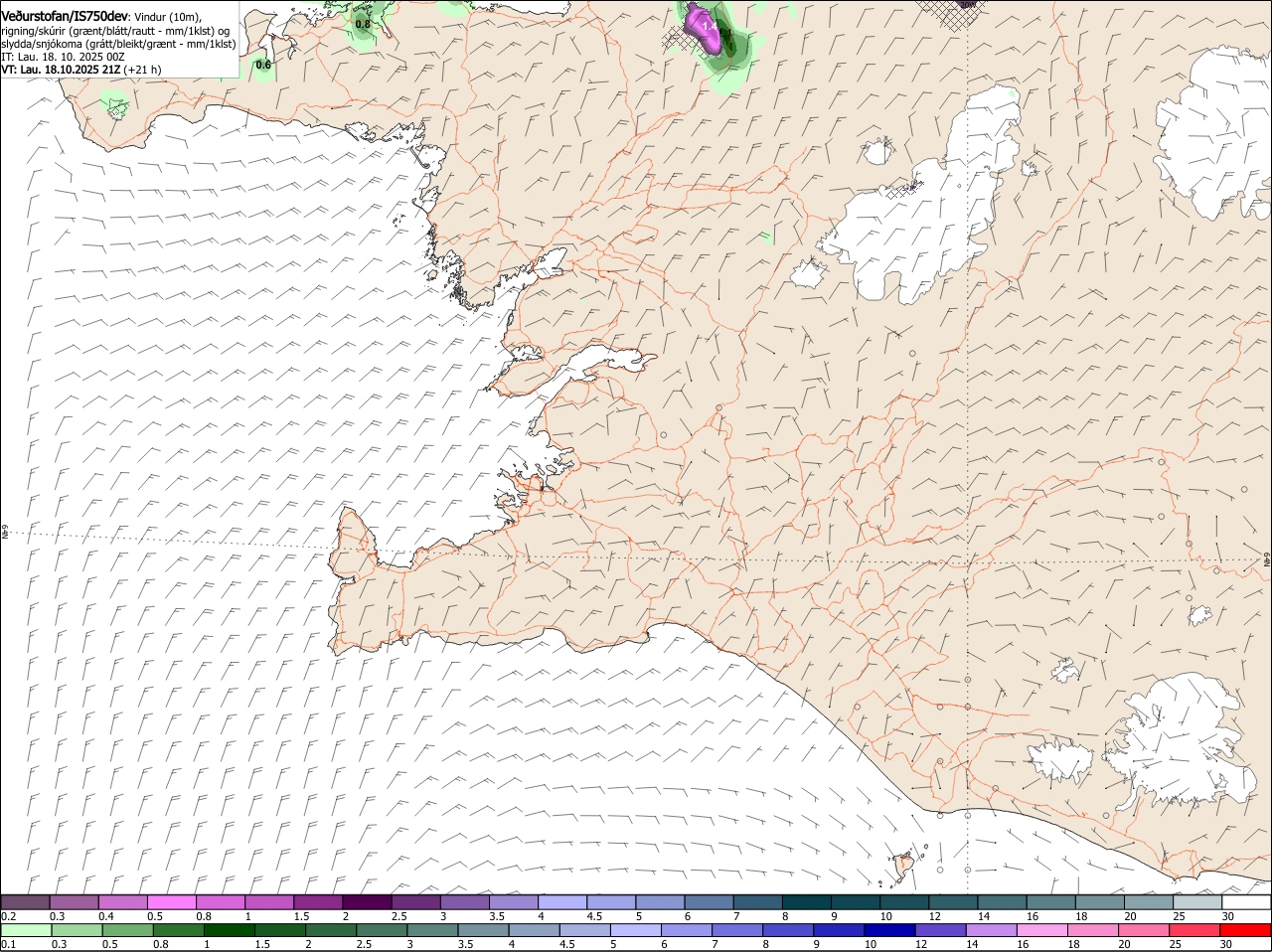Click the '10' label in the upper legend row

pos(885,916)
